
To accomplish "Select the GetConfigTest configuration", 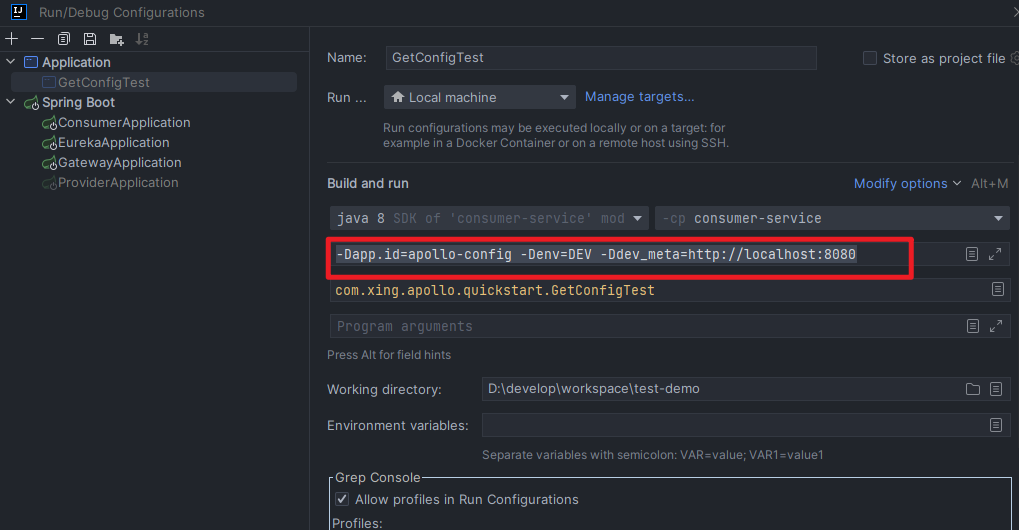I will point(154,82).
